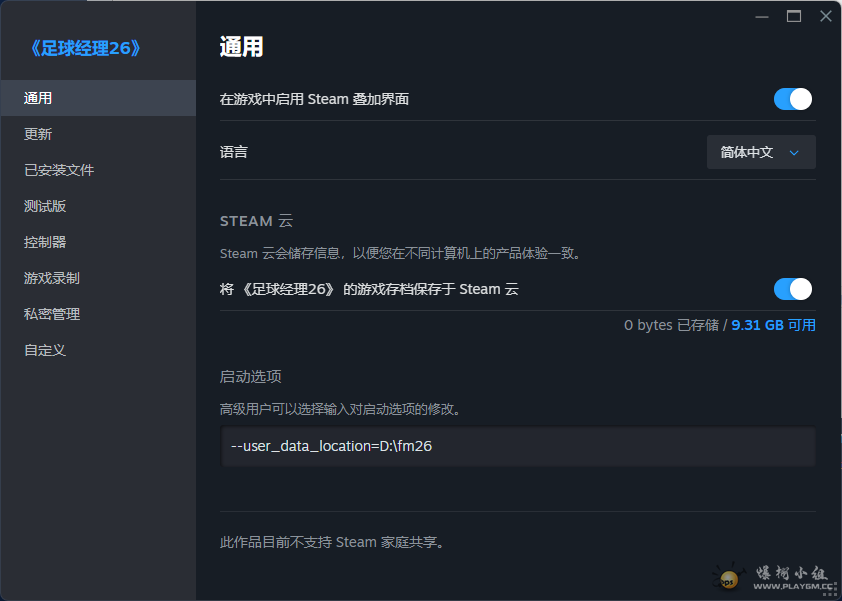Open the 简体中文 language dropdown
842x601 pixels.
click(x=761, y=152)
